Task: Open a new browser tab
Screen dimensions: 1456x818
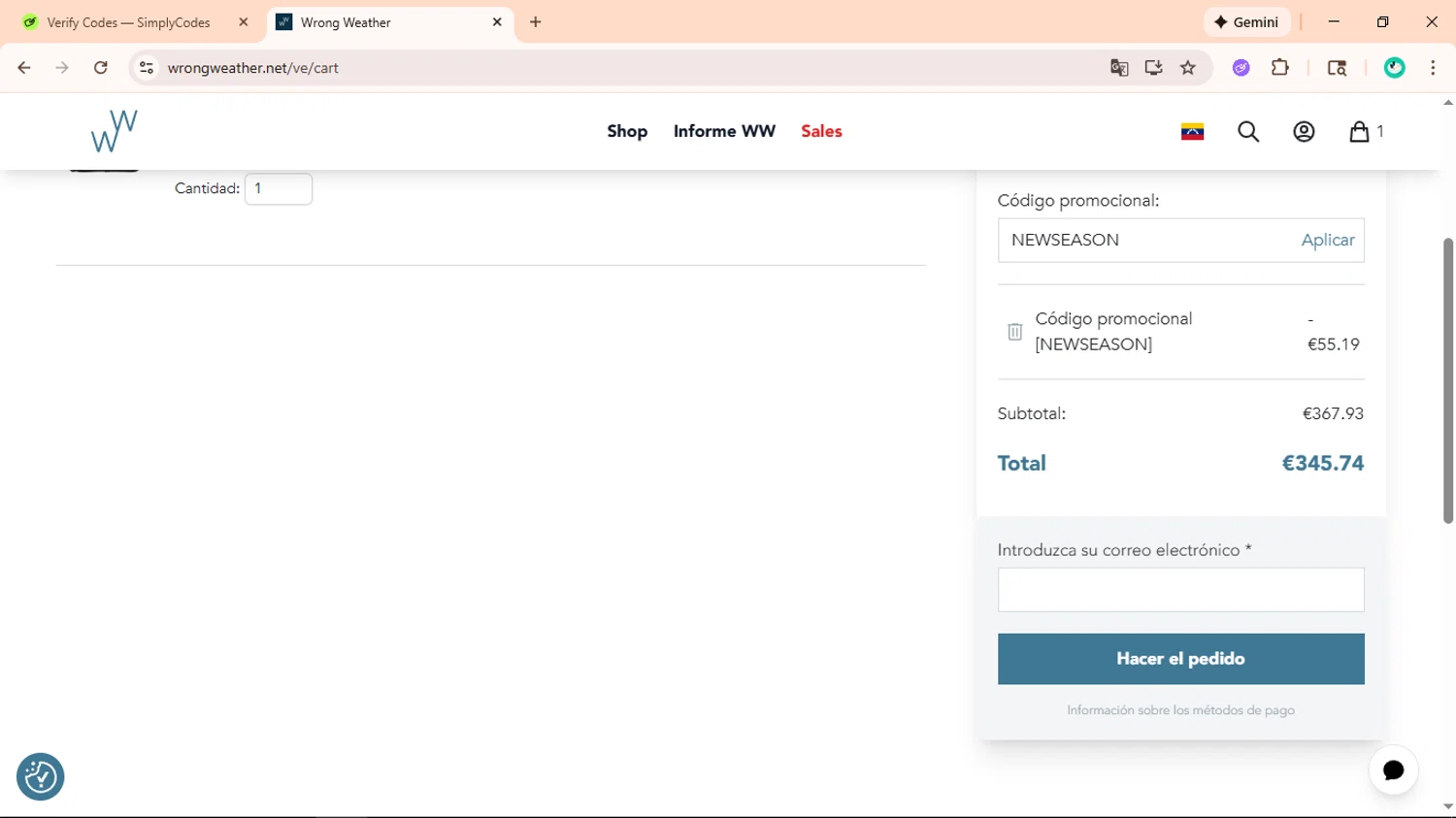Action: (536, 22)
